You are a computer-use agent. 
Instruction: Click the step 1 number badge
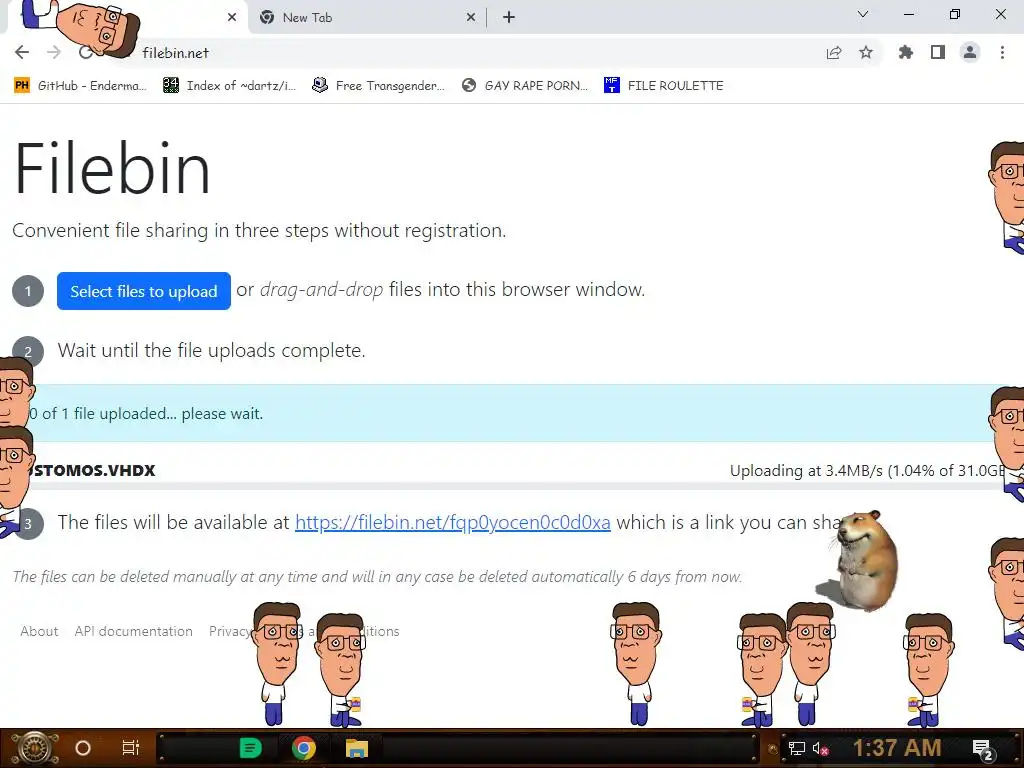coord(28,291)
